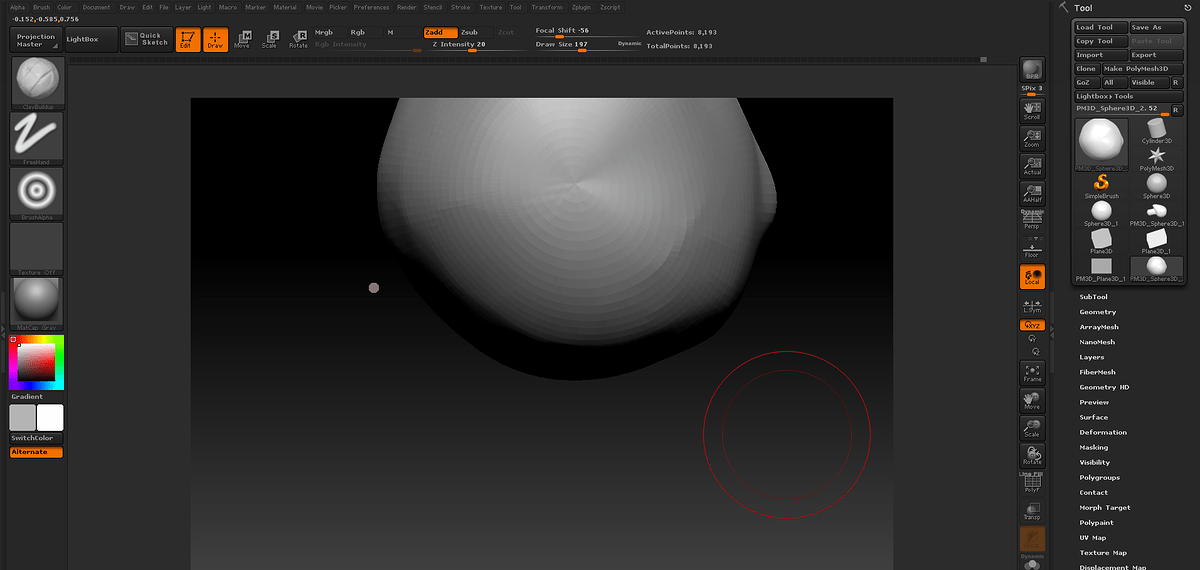Expand the SubTool subpalette
This screenshot has height=570, width=1200.
tap(1093, 297)
